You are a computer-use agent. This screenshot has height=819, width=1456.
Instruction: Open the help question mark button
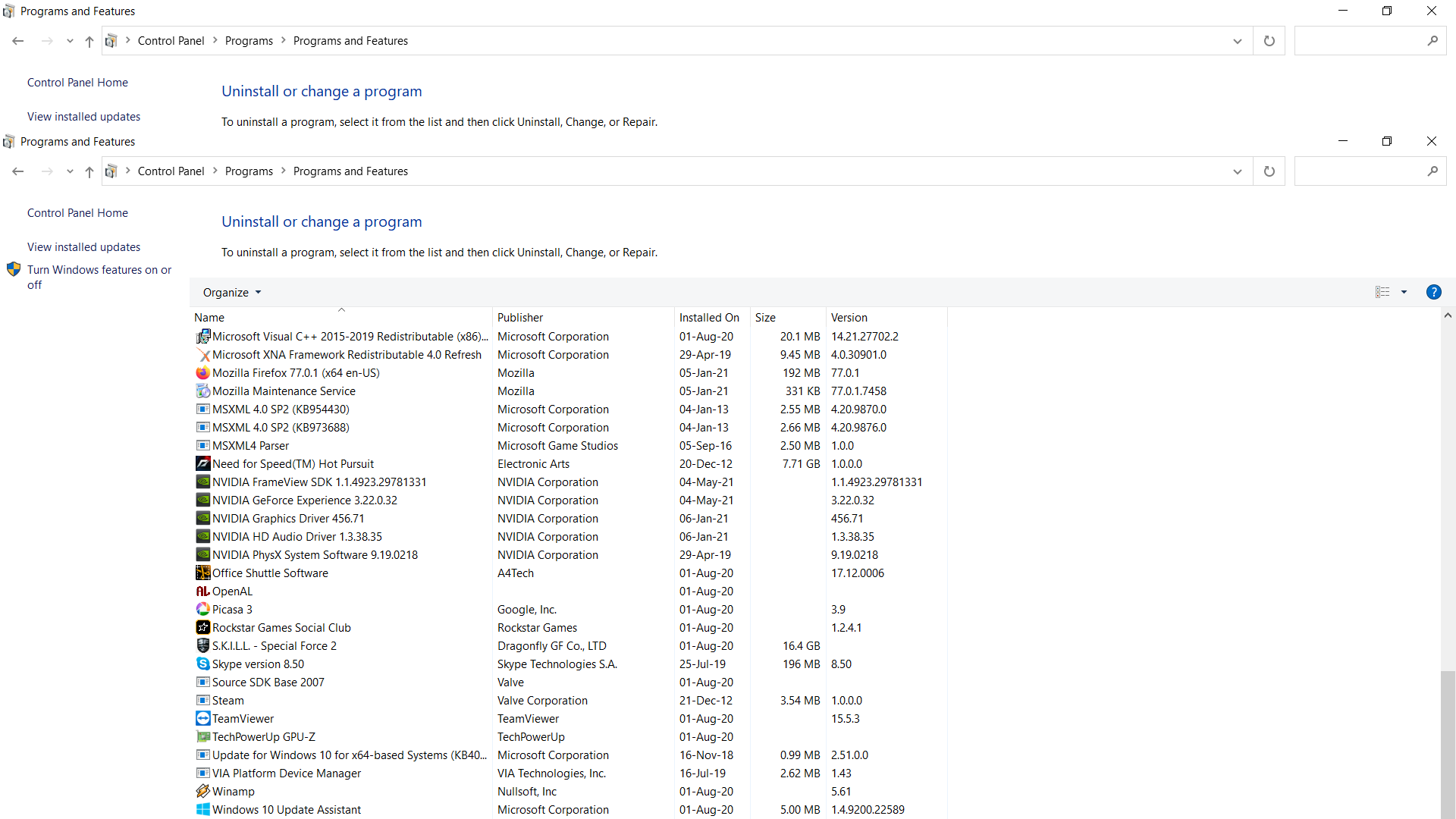pyautogui.click(x=1433, y=293)
